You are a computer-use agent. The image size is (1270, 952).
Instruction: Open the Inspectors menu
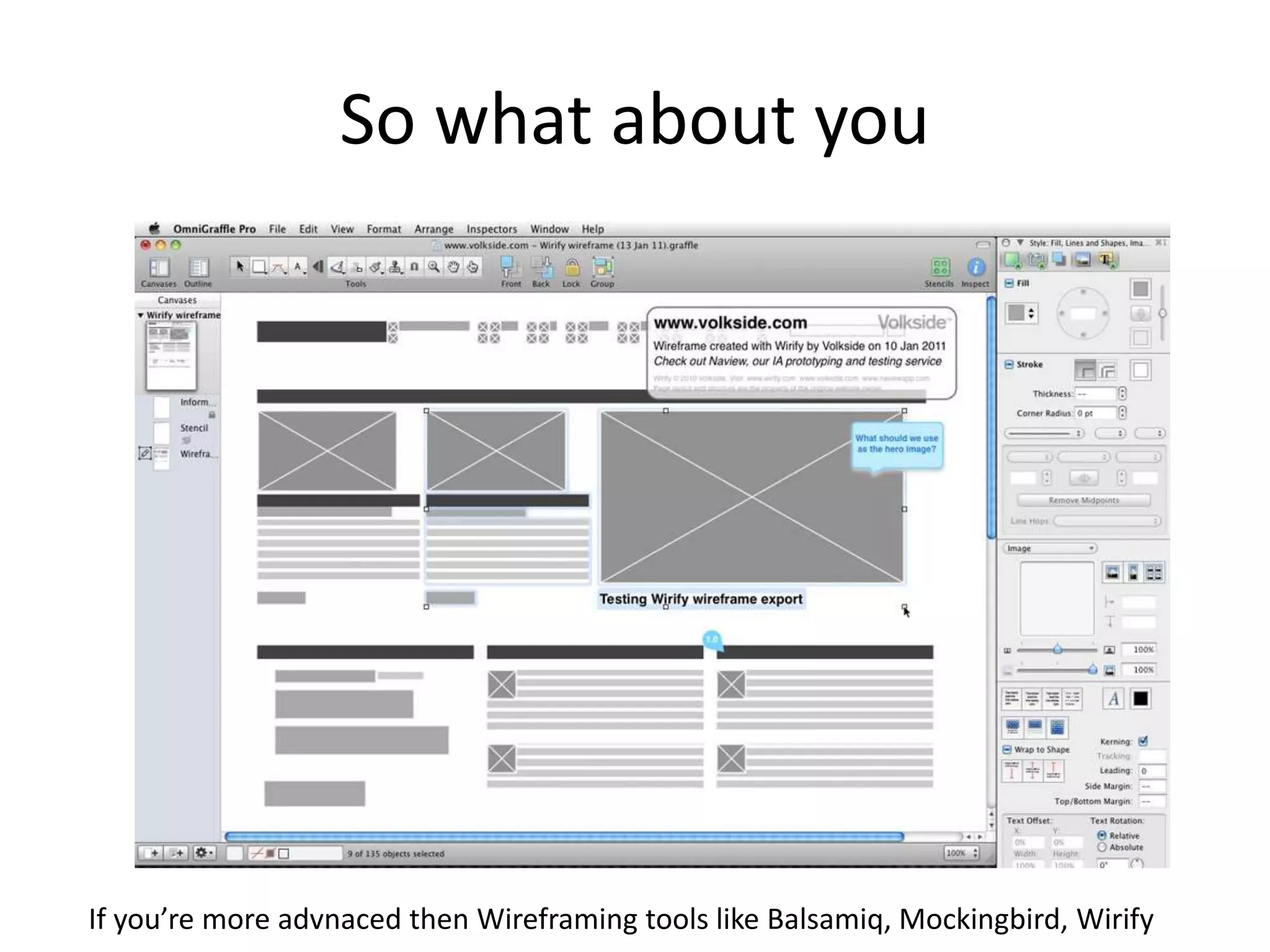492,229
